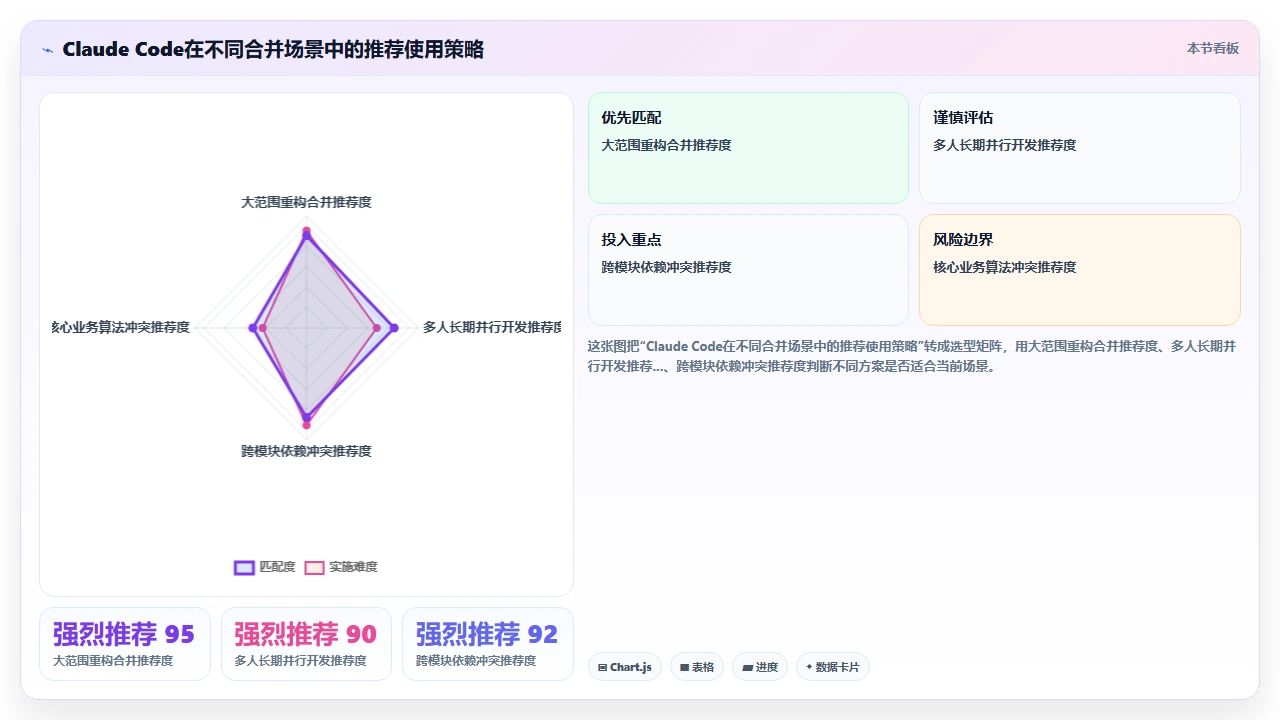Click the purple 匹配度 legend swatch

(244, 567)
